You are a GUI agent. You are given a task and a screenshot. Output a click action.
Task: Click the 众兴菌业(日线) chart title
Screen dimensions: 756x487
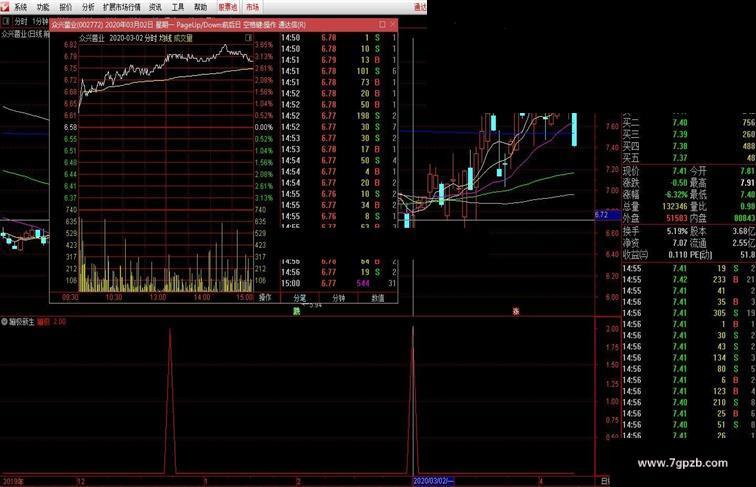[25, 34]
